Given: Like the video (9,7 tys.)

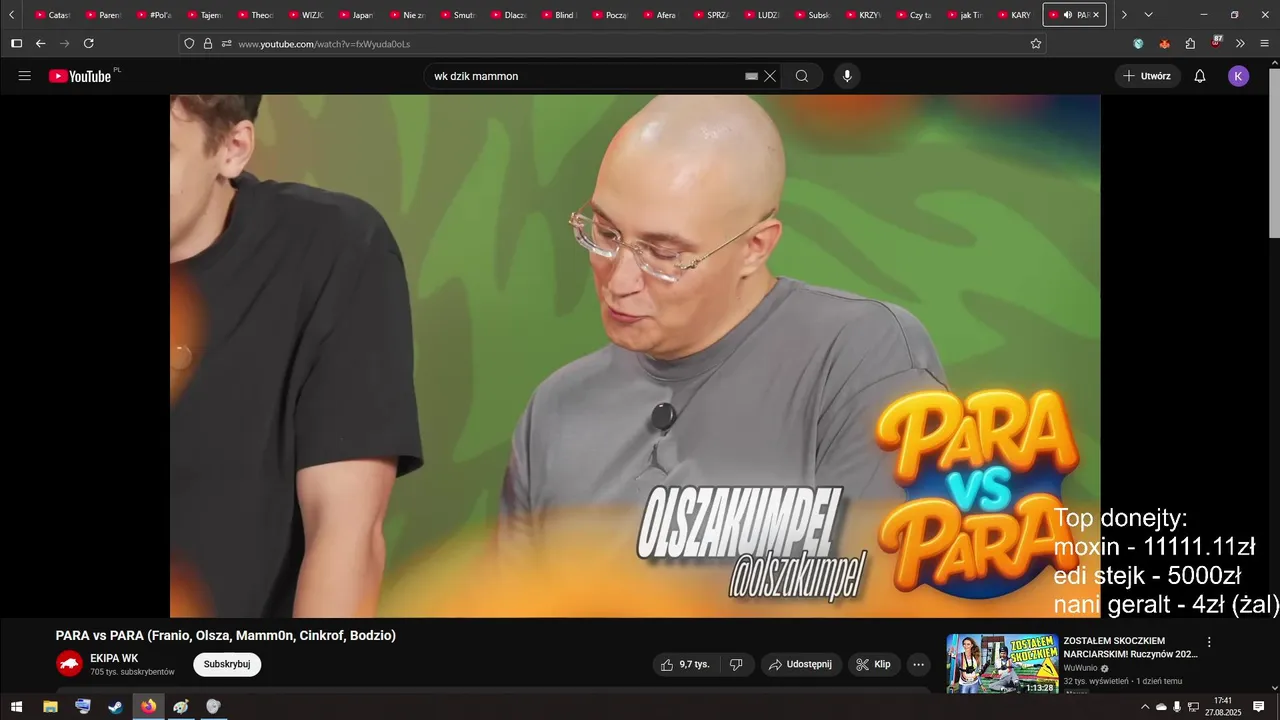Looking at the screenshot, I should click(686, 664).
